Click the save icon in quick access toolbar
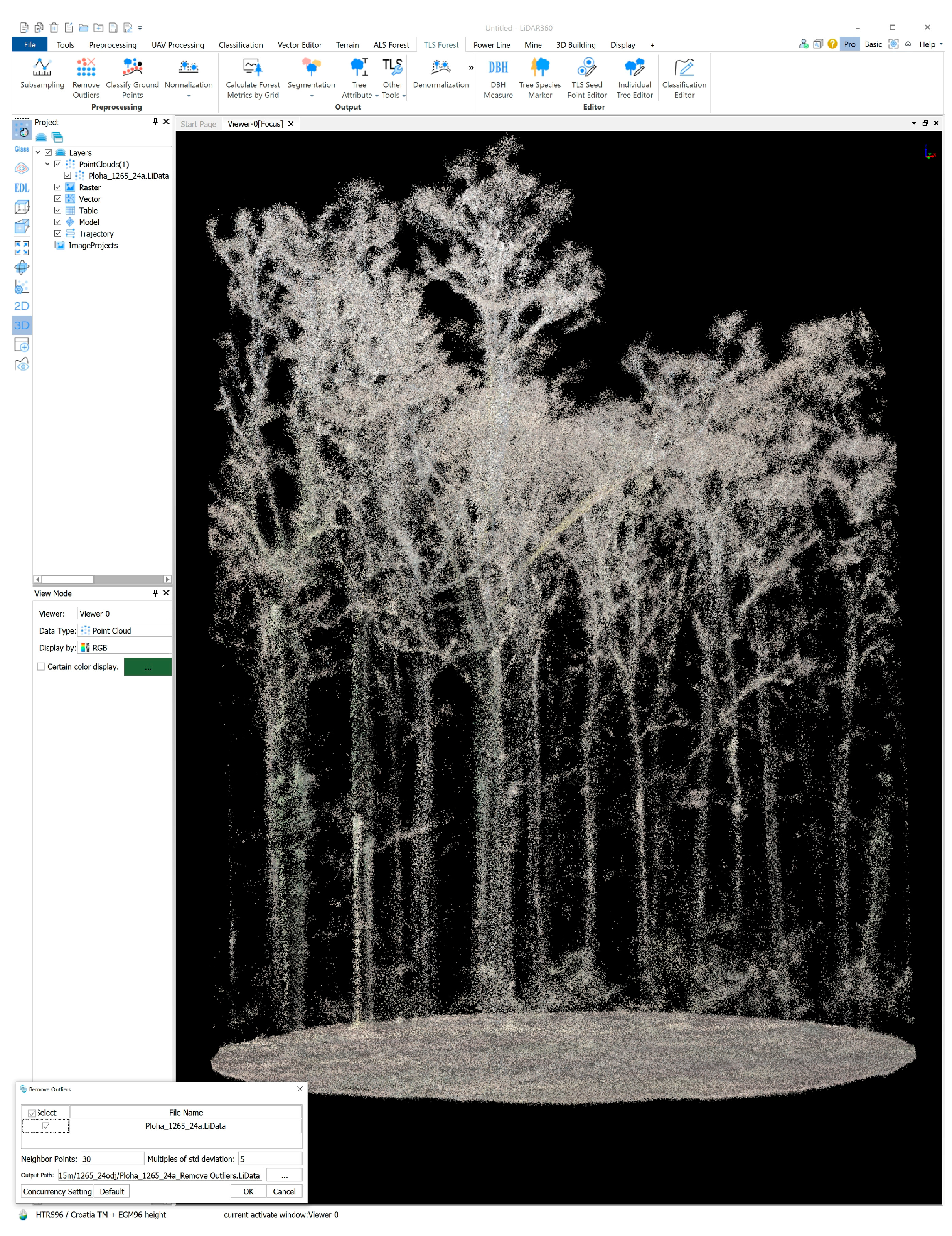 pyautogui.click(x=113, y=27)
